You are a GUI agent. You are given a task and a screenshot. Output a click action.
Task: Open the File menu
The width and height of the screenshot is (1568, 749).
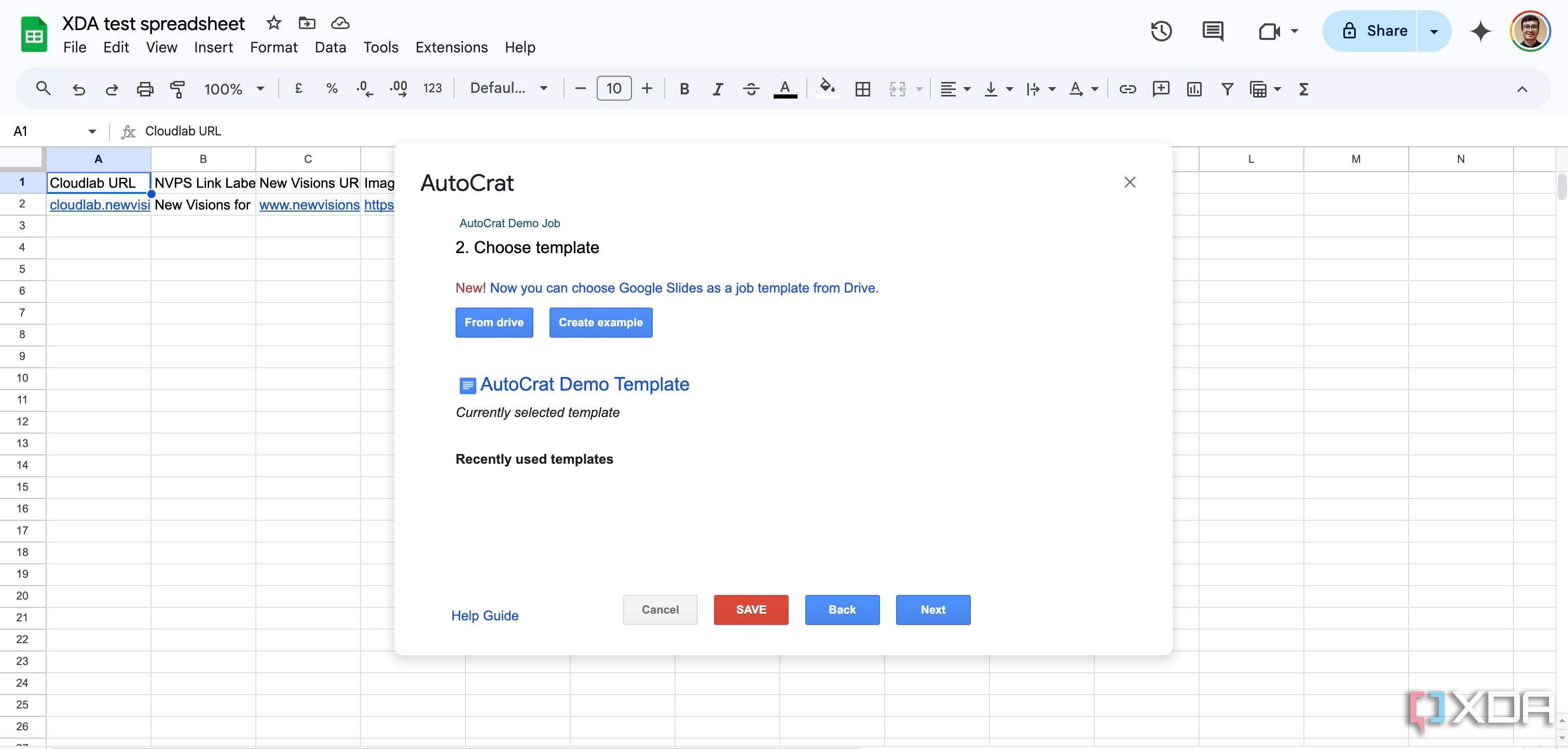pos(75,47)
